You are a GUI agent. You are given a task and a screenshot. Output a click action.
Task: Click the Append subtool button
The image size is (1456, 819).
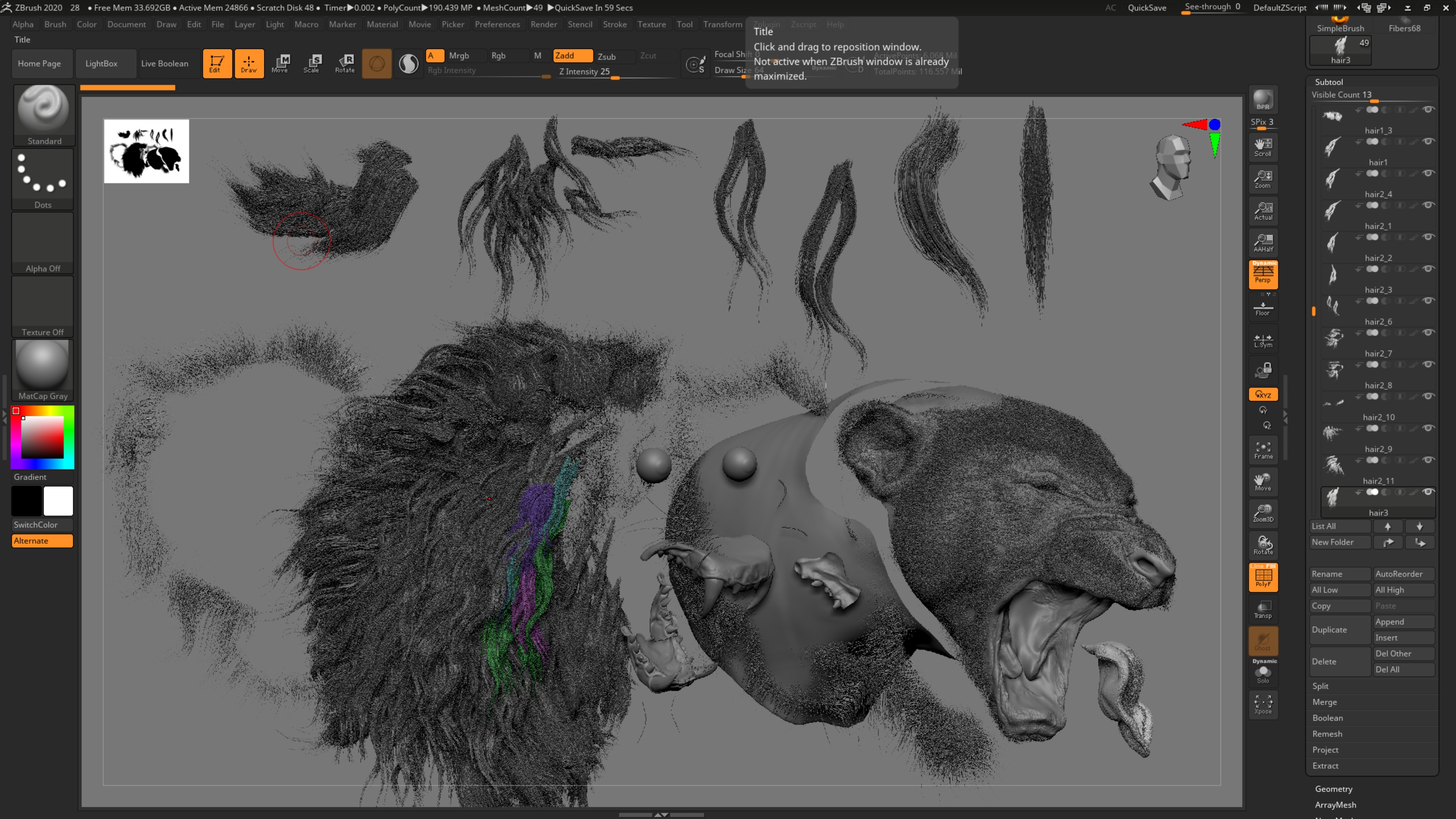pos(1404,621)
